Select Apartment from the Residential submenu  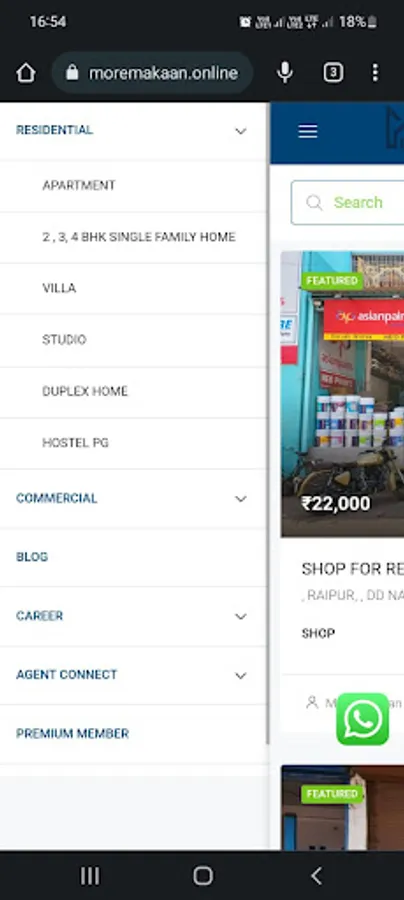click(x=133, y=185)
